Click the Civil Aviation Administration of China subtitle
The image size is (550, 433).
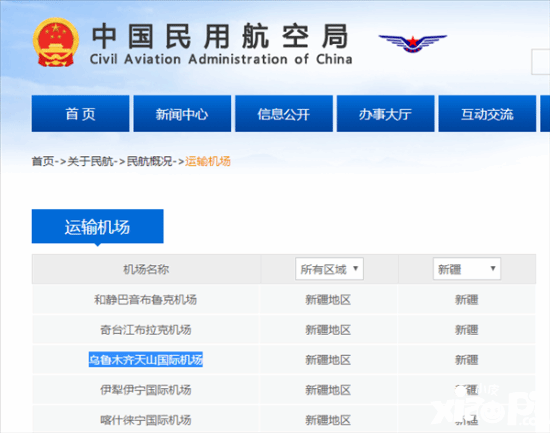point(221,59)
